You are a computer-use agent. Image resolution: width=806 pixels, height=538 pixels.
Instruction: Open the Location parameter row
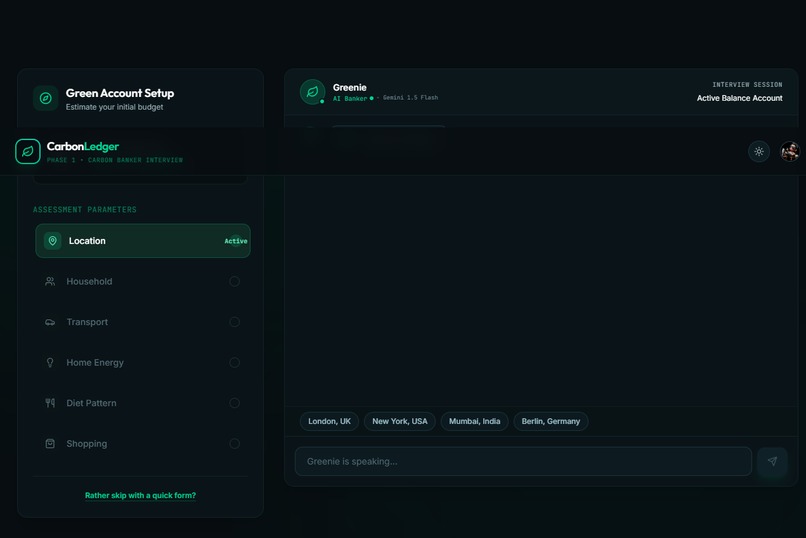coord(143,240)
